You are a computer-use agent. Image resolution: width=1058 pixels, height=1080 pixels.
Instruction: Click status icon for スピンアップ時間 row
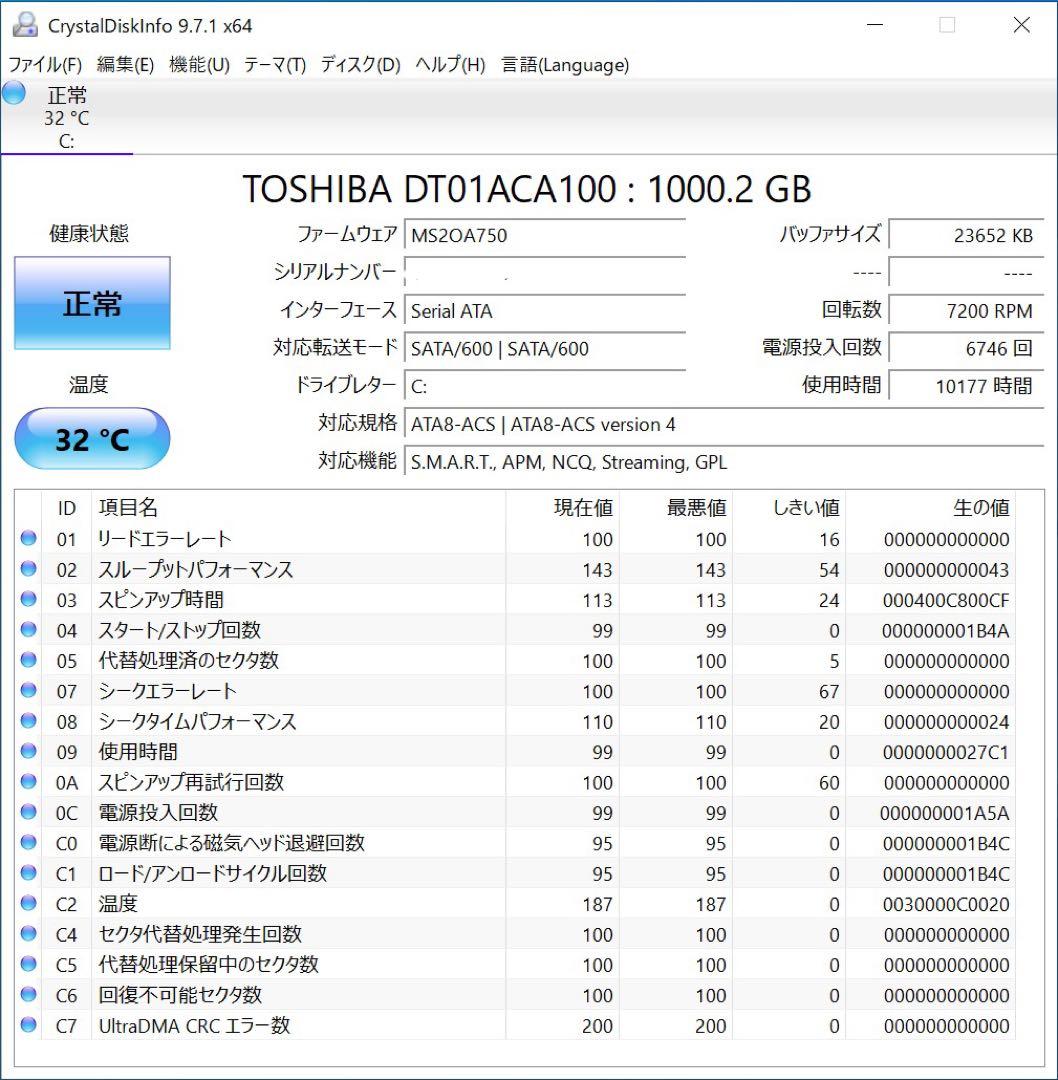pos(28,600)
